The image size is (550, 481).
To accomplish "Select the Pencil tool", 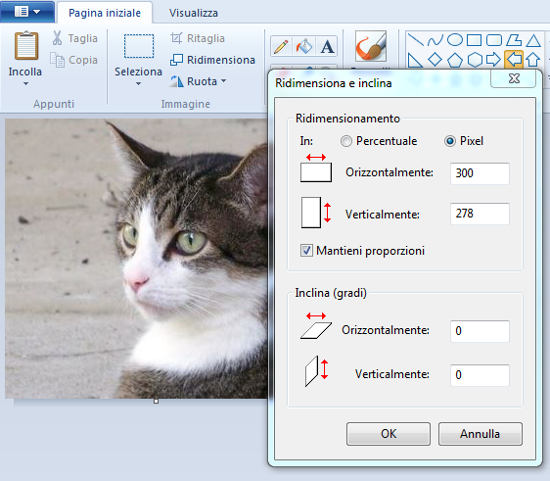I will coord(281,46).
